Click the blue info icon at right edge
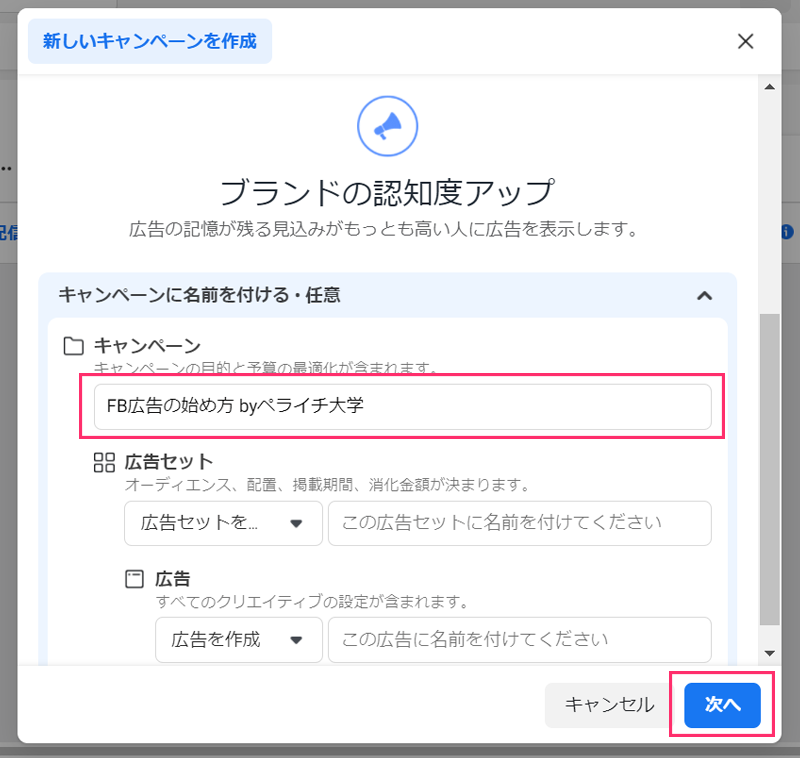The image size is (800, 758). click(787, 231)
